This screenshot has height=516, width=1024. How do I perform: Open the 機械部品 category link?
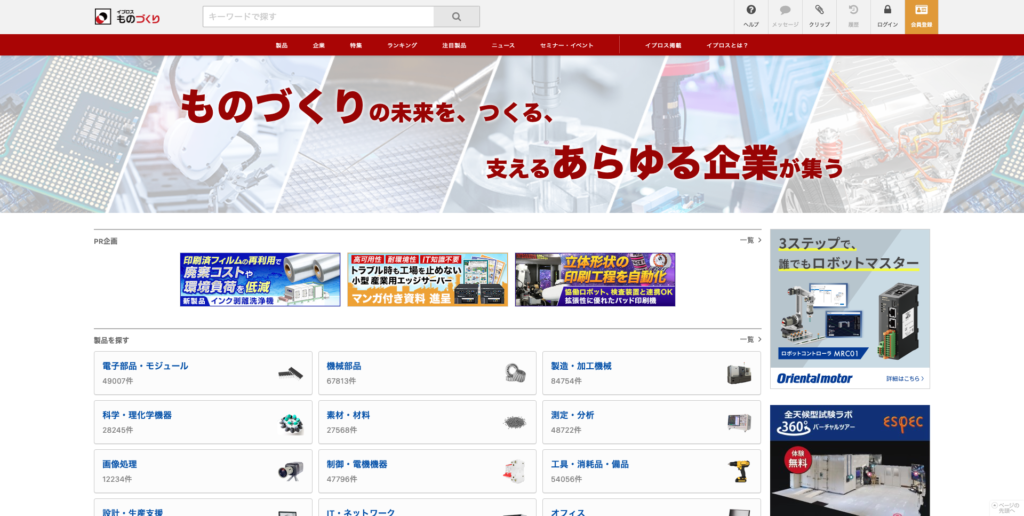344,366
